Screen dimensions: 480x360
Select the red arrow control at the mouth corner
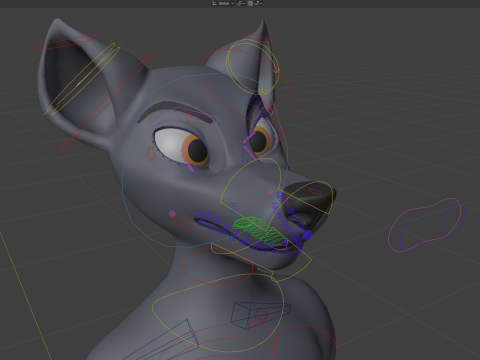[x=184, y=222]
